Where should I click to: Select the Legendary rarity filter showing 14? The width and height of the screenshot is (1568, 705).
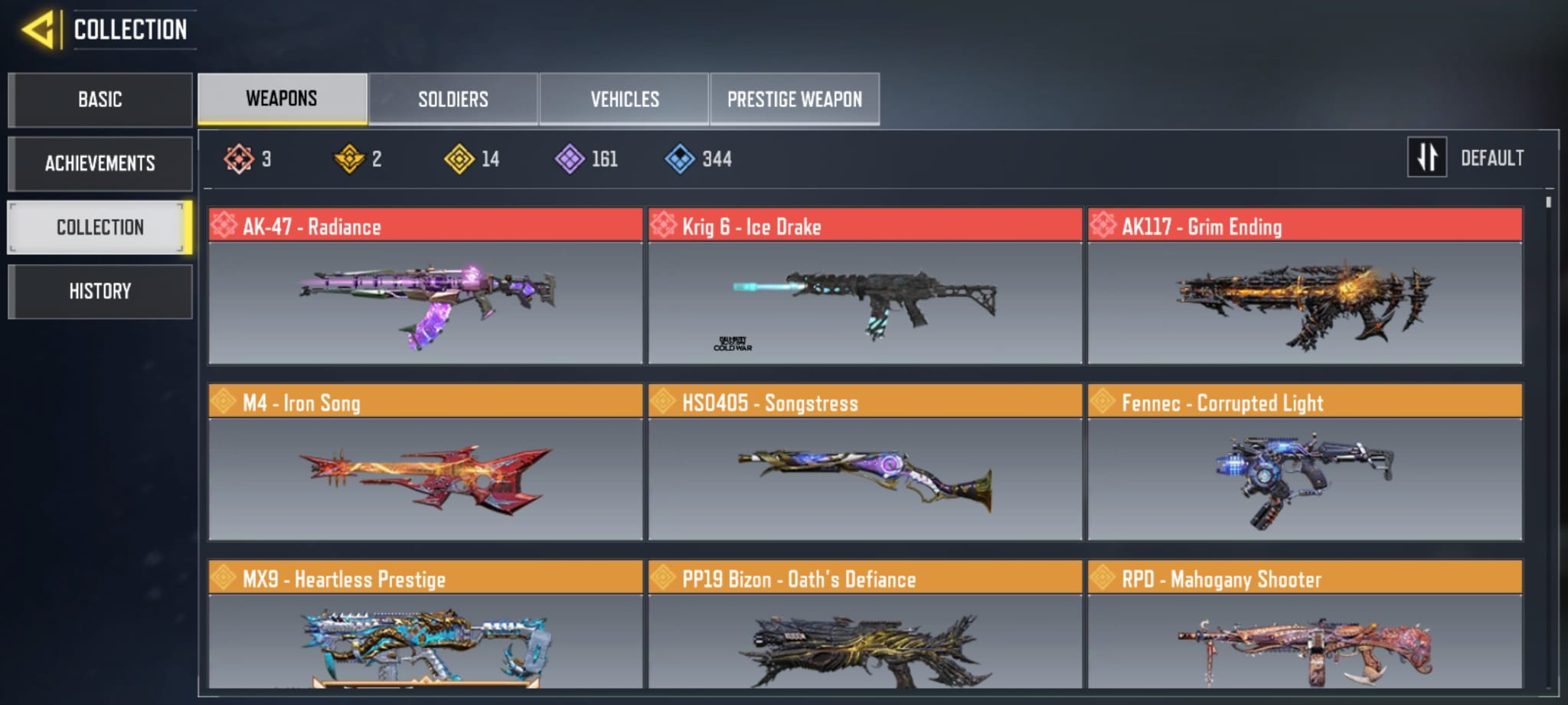tap(459, 159)
